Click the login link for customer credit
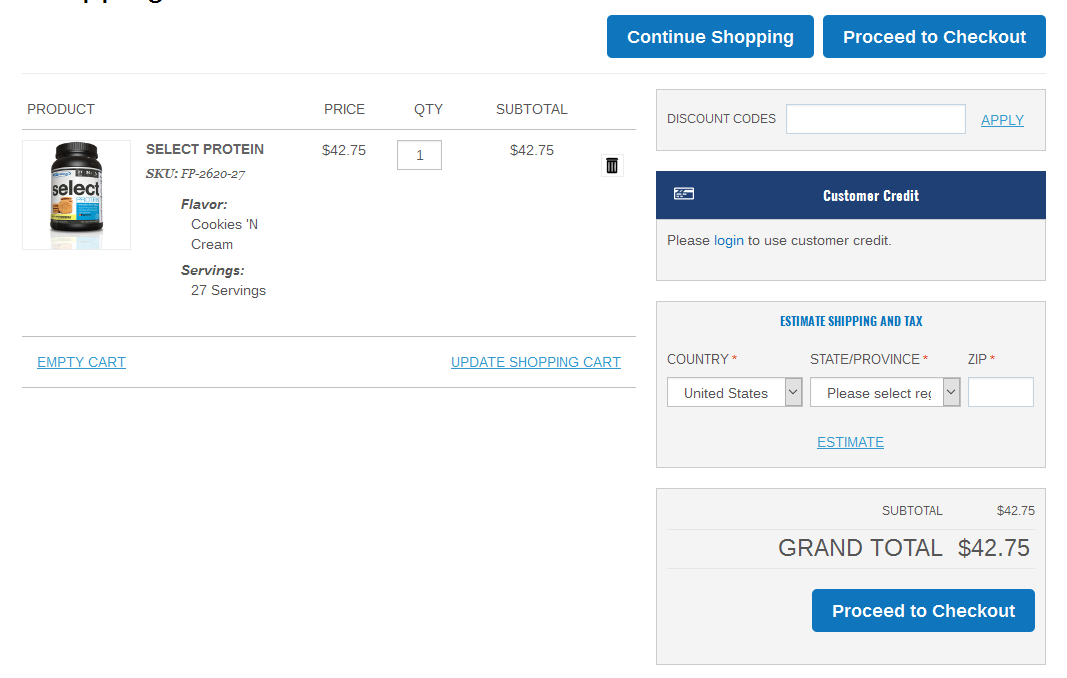Screen dimensions: 1067x678 click(728, 240)
